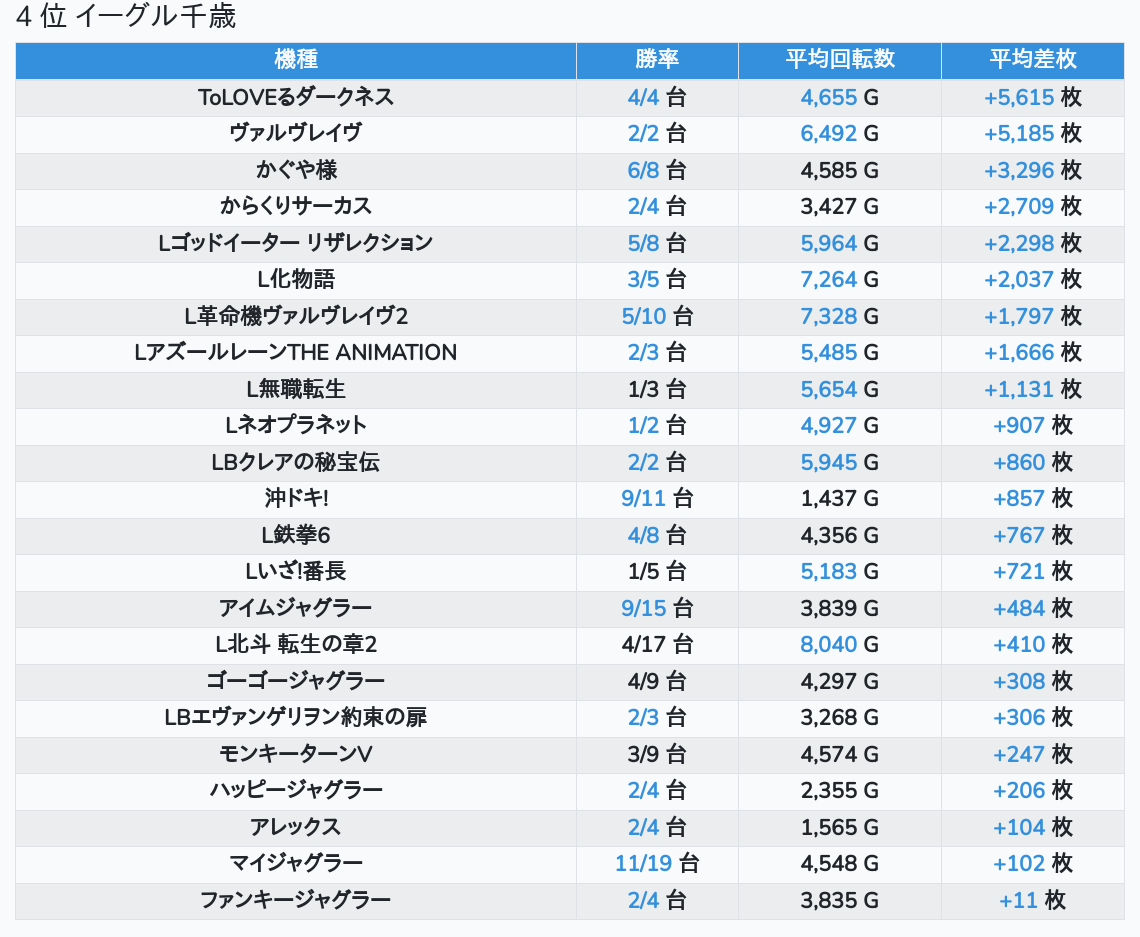Click LアズールレーンTHE ANIMATION row
The image size is (1140, 937).
coord(296,352)
